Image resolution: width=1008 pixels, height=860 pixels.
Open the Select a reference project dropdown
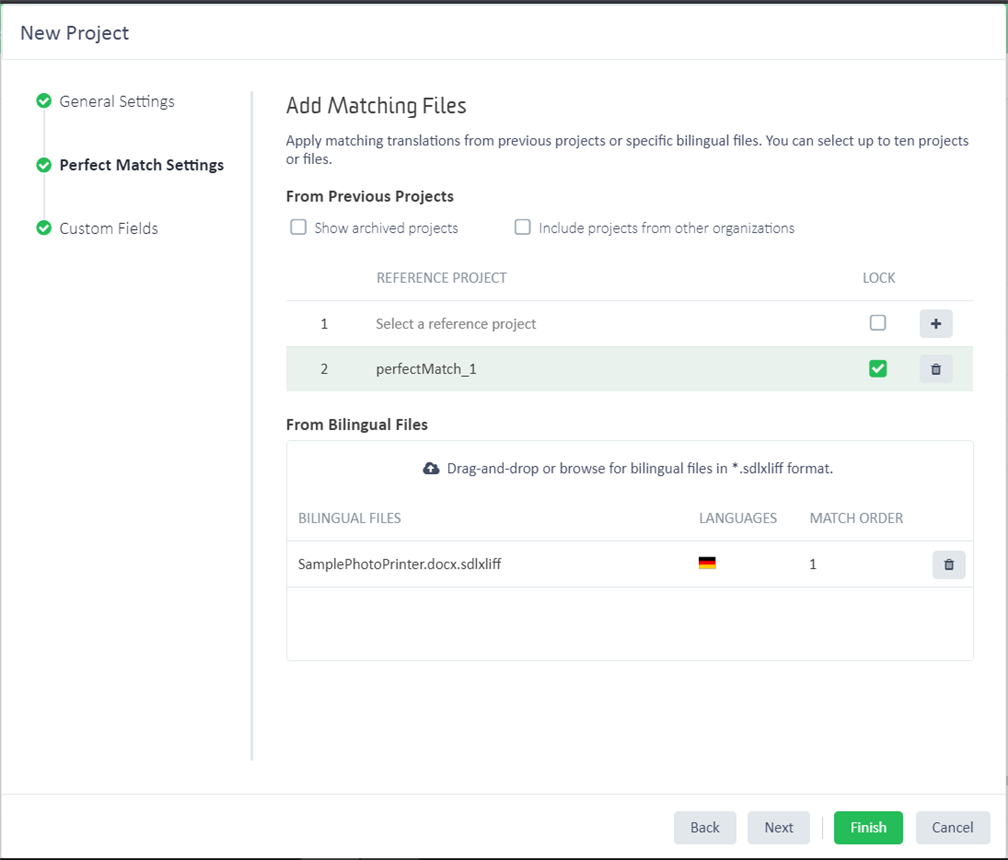[x=456, y=324]
